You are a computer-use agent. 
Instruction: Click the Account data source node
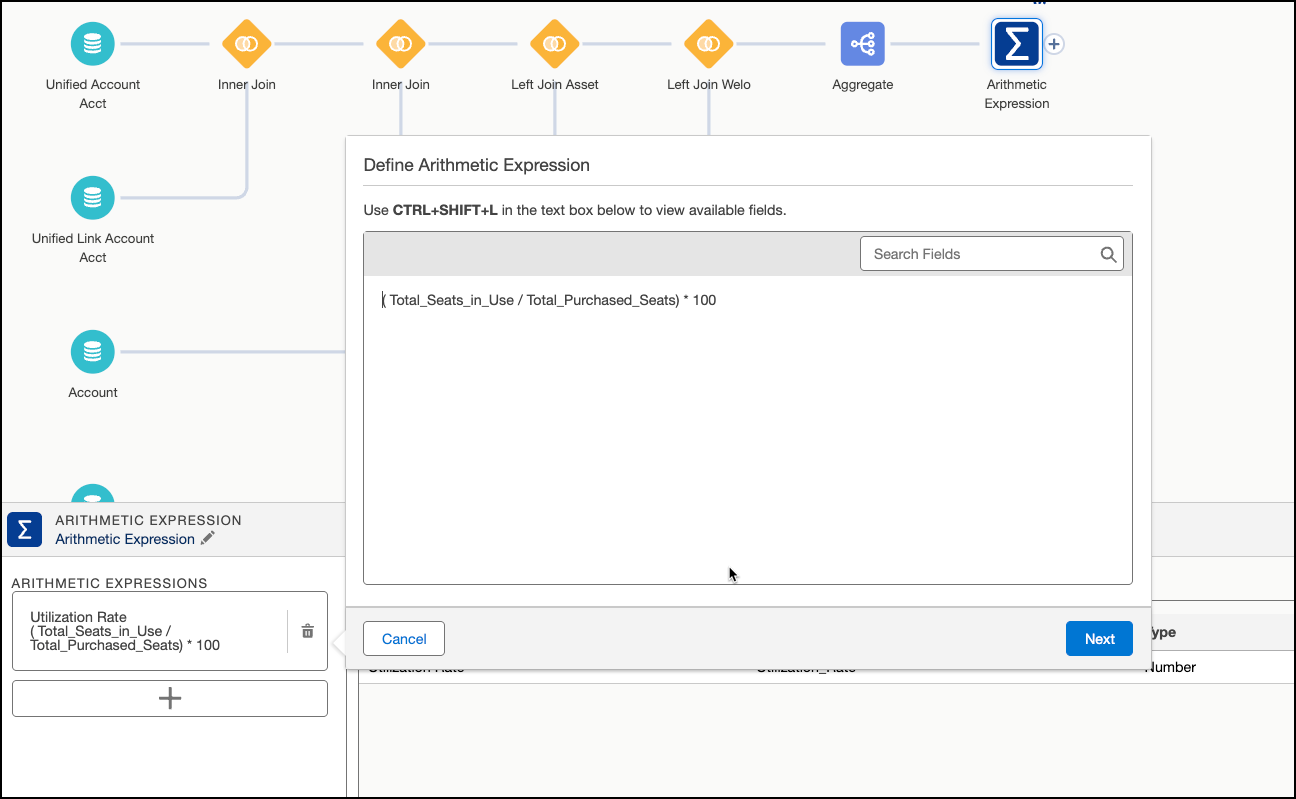point(93,352)
